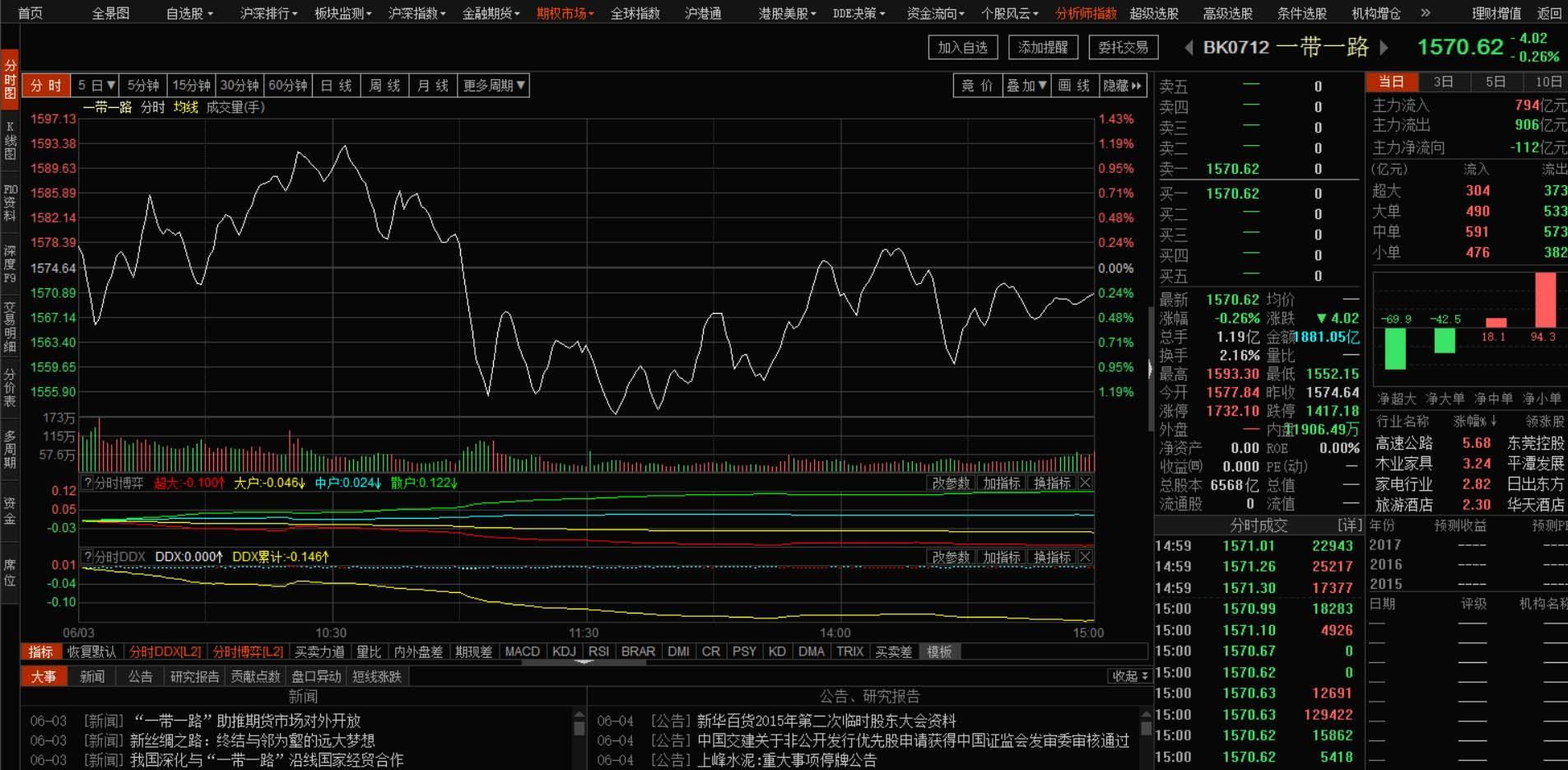Select the 分时 period view

46,86
